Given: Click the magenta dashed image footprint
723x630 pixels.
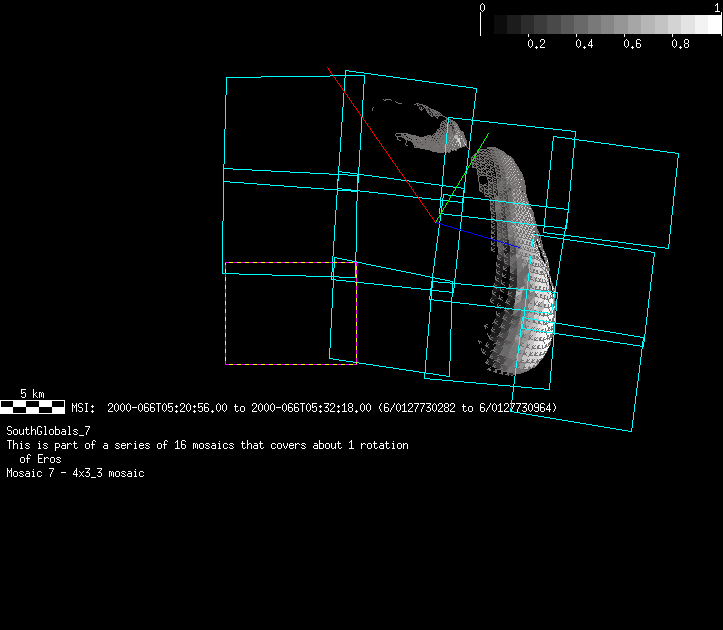Looking at the screenshot, I should [290, 313].
